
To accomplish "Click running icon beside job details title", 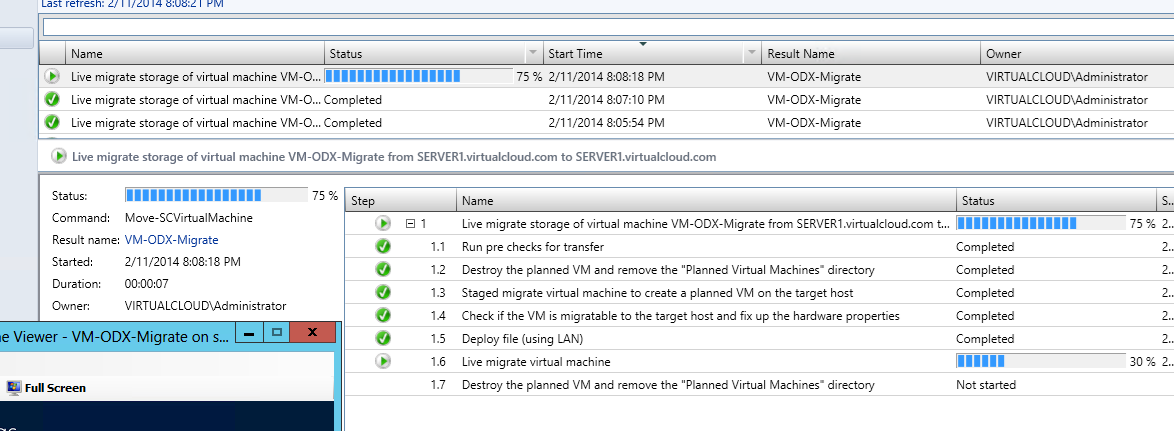I will point(58,157).
